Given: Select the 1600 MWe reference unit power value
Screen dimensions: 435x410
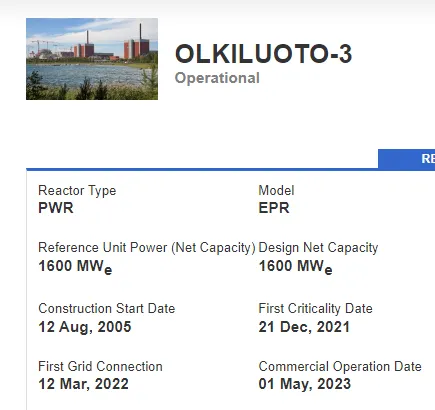Looking at the screenshot, I should point(75,267).
